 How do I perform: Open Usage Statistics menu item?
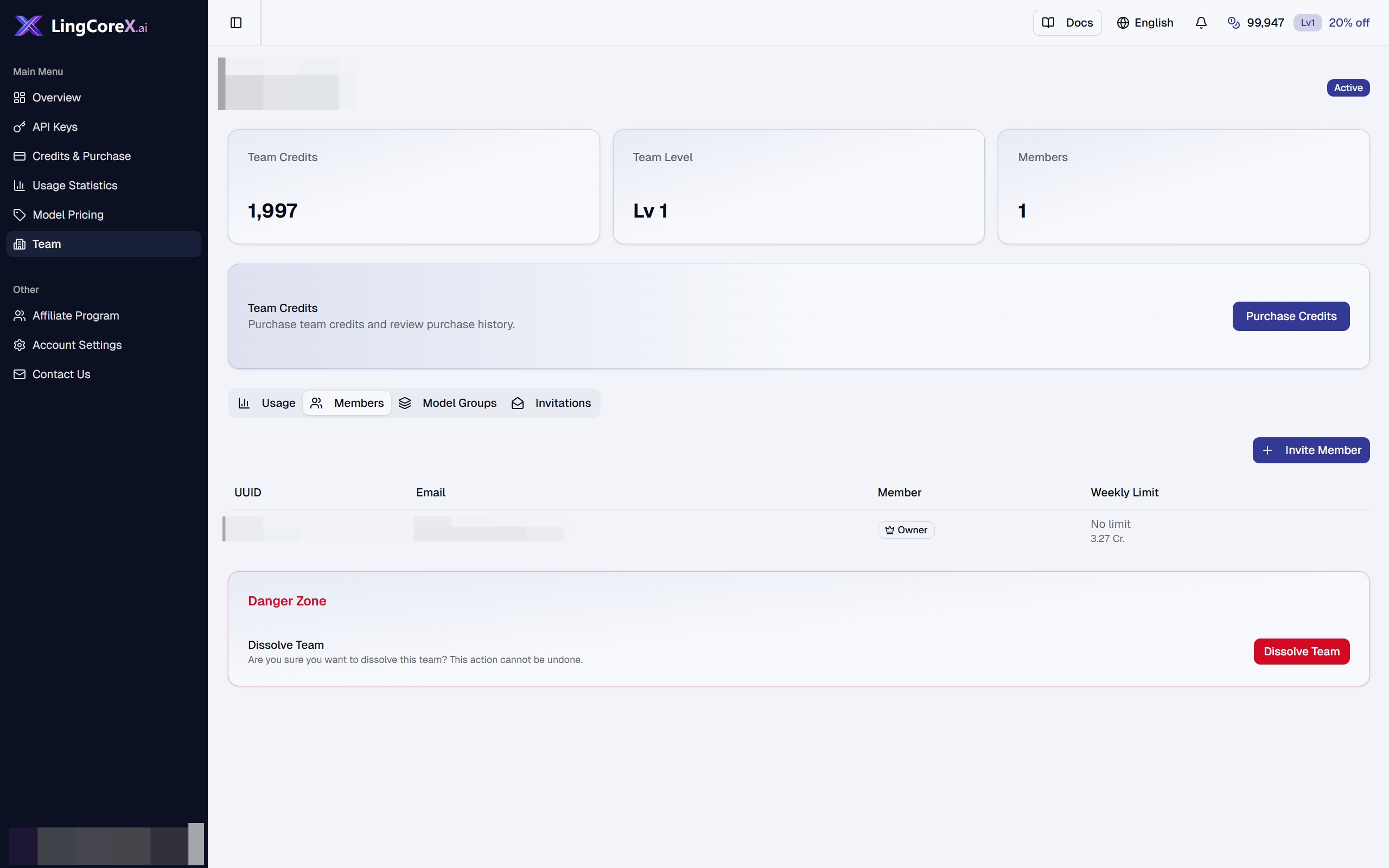104,186
